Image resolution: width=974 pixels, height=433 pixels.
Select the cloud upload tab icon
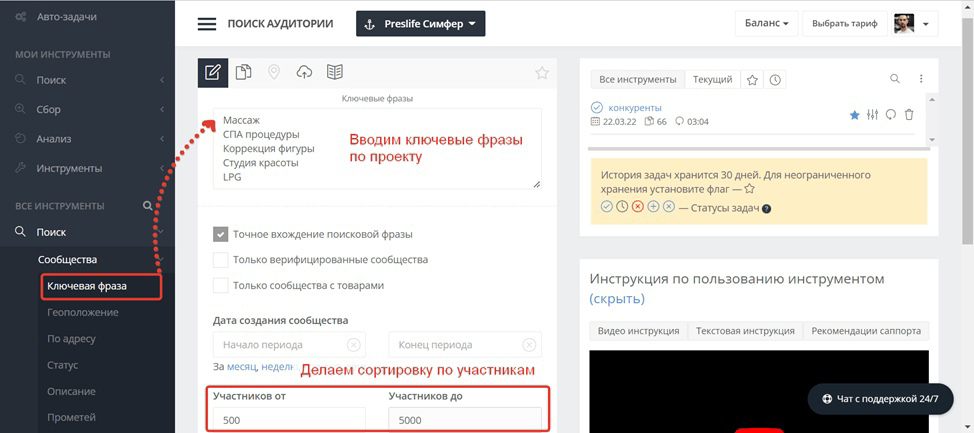pyautogui.click(x=304, y=73)
